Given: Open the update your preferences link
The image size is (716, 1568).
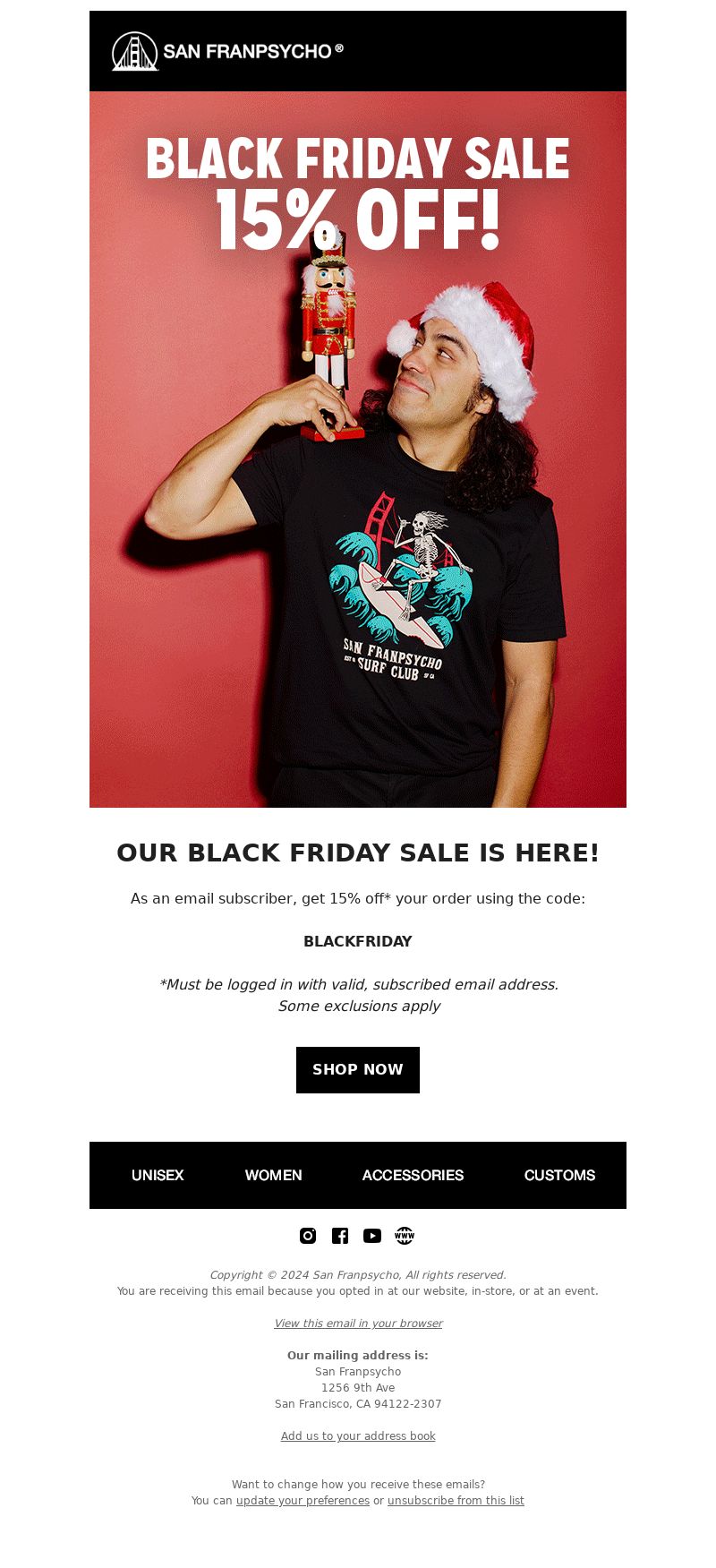Looking at the screenshot, I should pos(303,1501).
